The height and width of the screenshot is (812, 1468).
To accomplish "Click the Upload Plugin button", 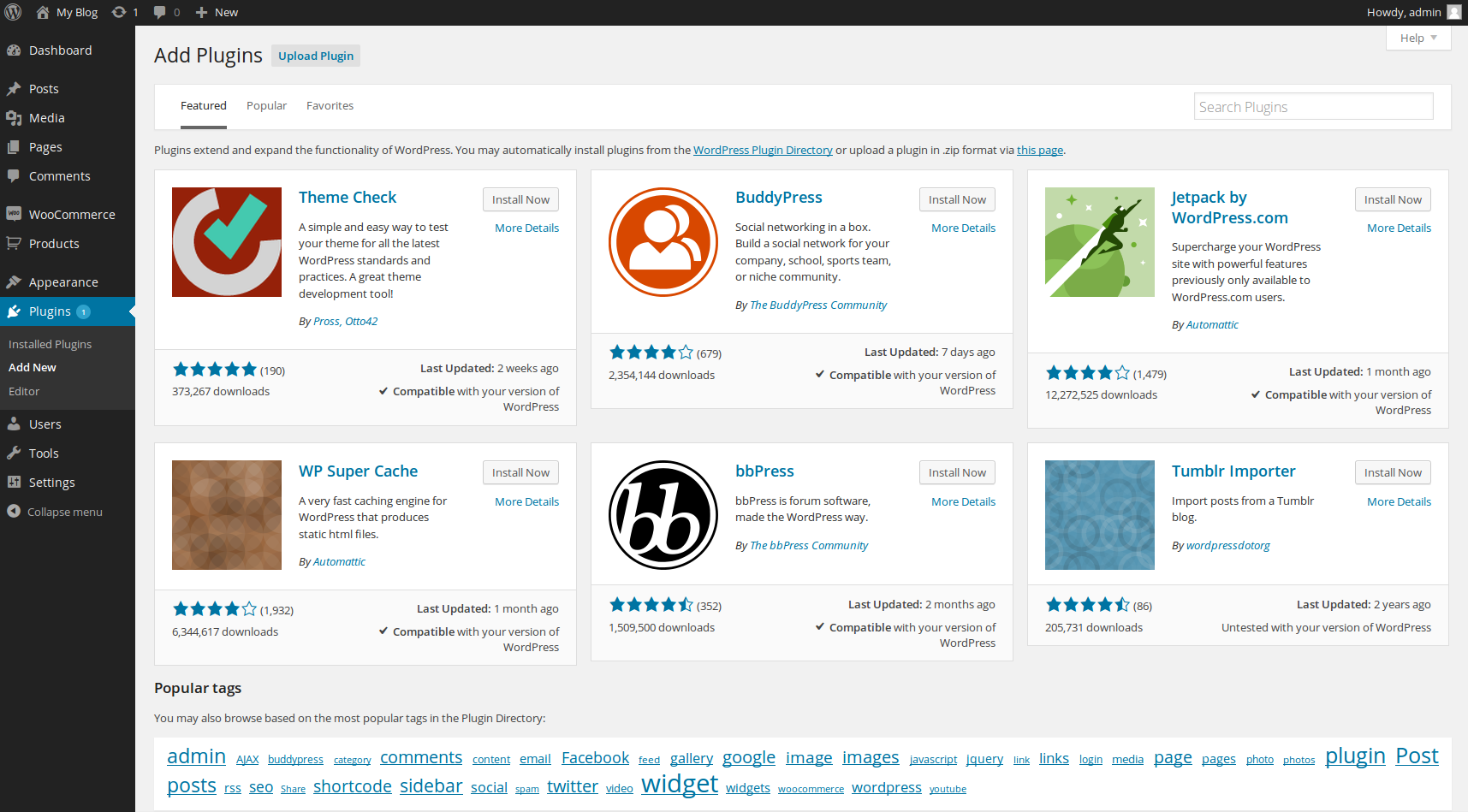I will [316, 56].
